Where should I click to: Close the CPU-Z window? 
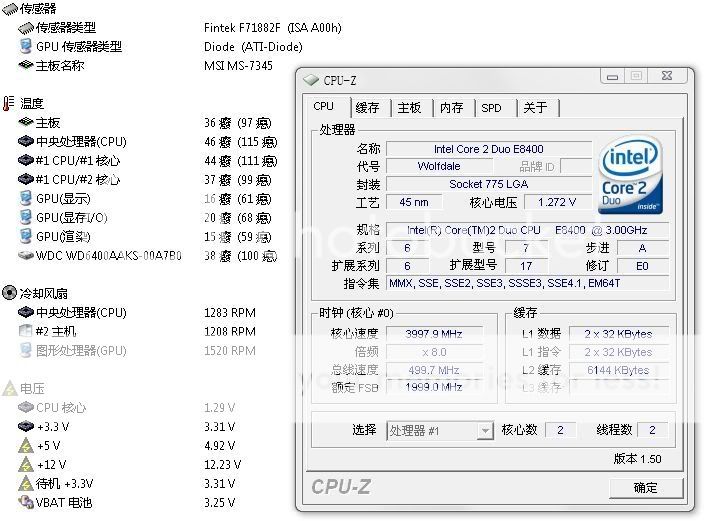664,77
